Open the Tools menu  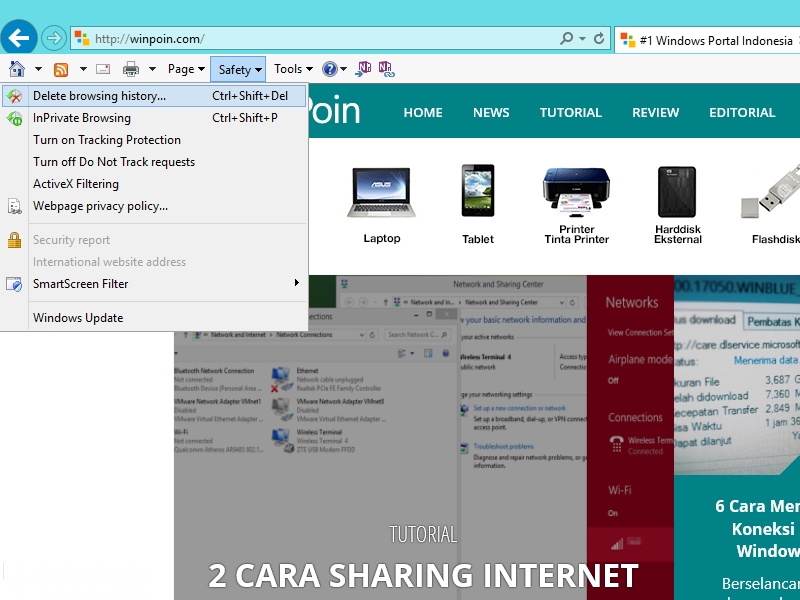(x=293, y=69)
